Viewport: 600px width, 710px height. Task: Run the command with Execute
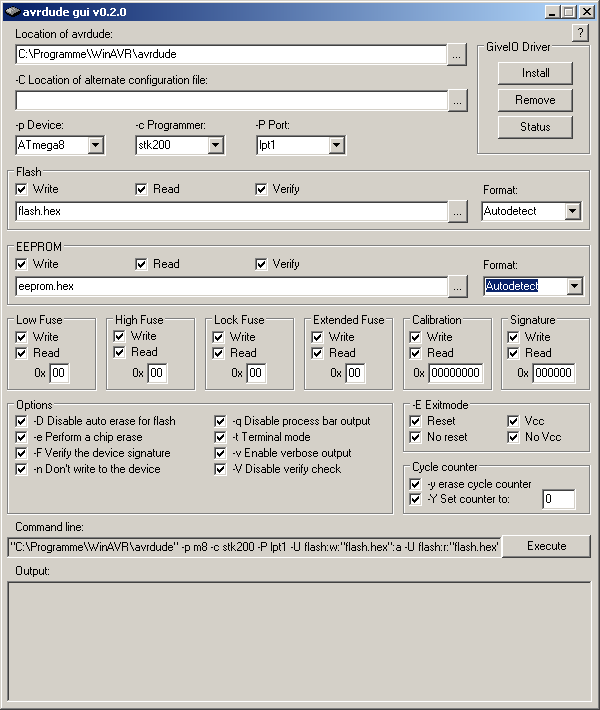coord(547,546)
